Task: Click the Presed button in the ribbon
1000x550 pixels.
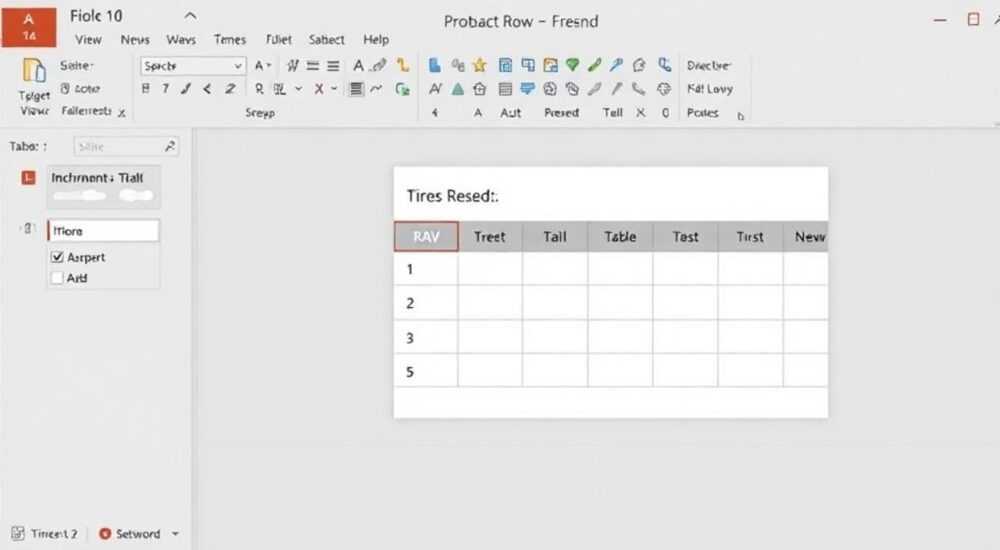Action: click(561, 113)
